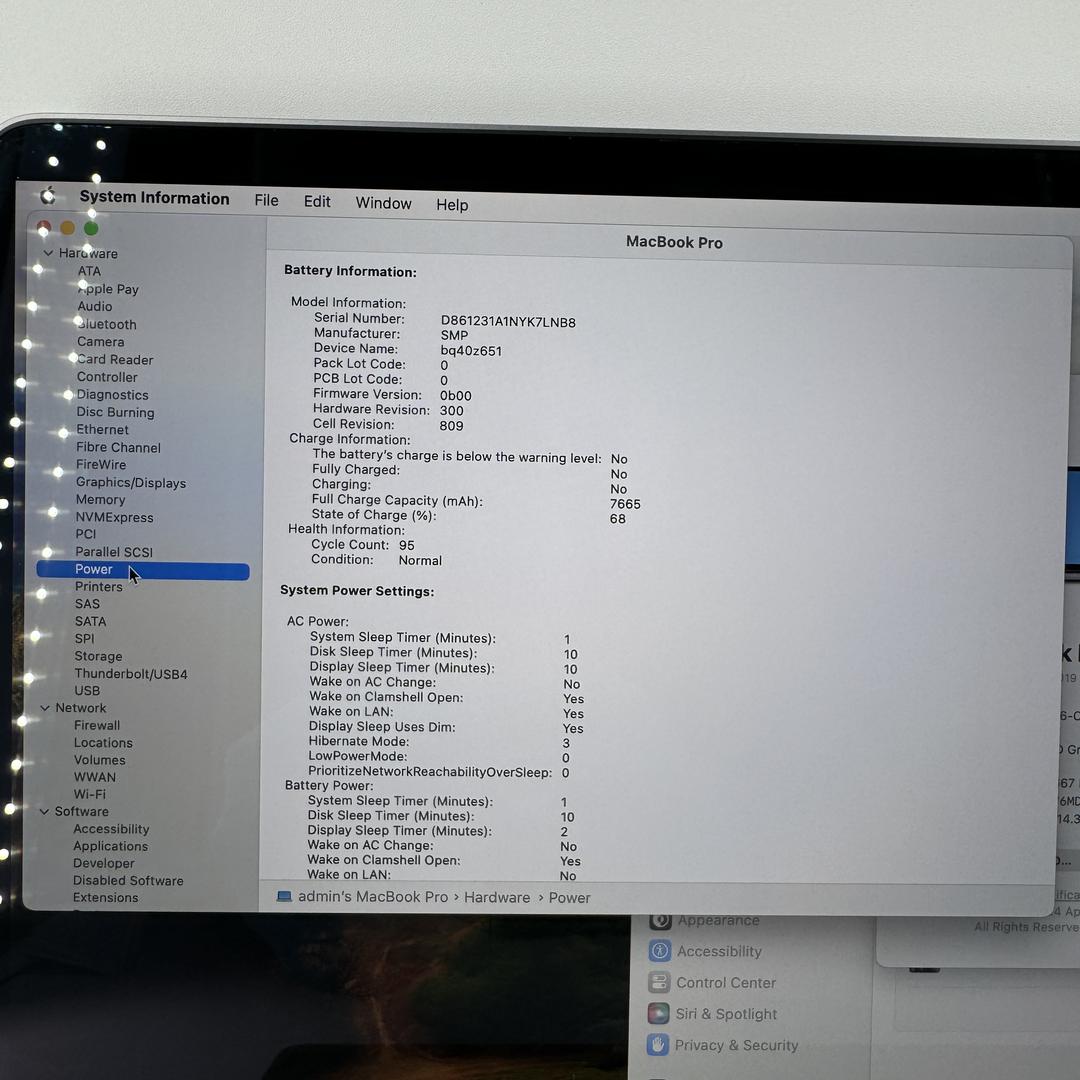Screen dimensions: 1080x1080
Task: Select Graphics/Displays in the sidebar
Action: (131, 482)
